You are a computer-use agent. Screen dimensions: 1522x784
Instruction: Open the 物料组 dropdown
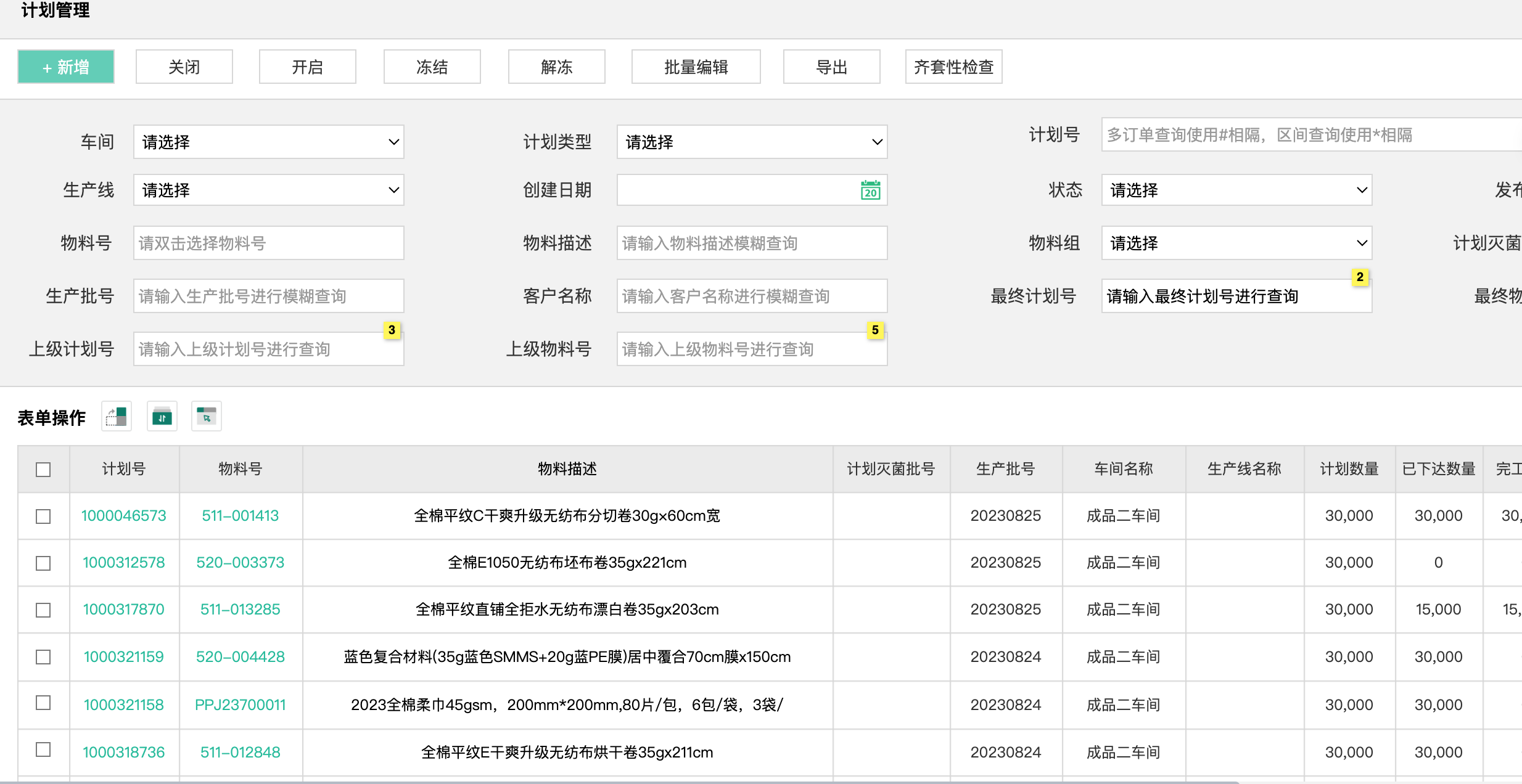coord(1237,243)
